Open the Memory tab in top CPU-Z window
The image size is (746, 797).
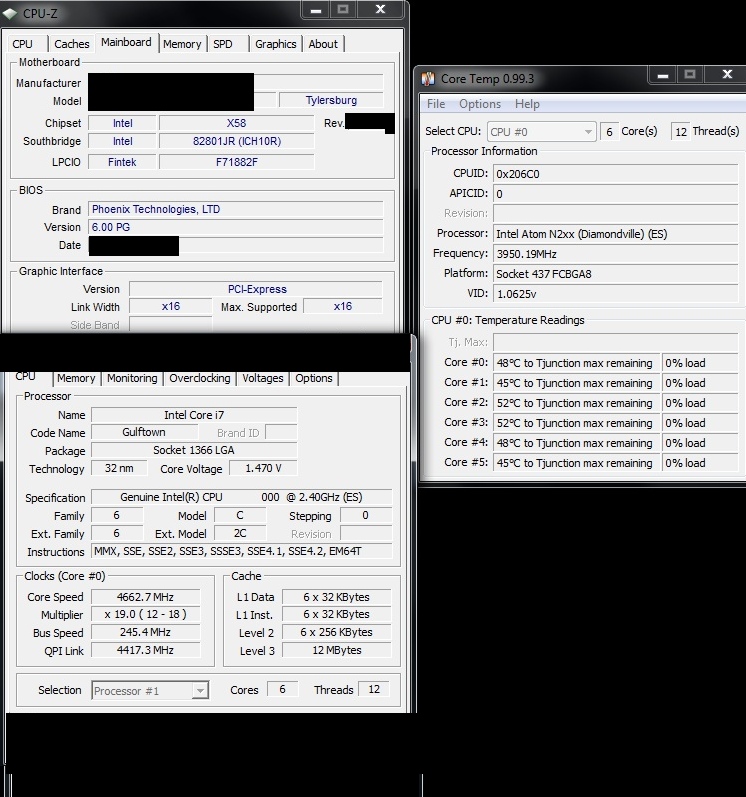point(182,44)
